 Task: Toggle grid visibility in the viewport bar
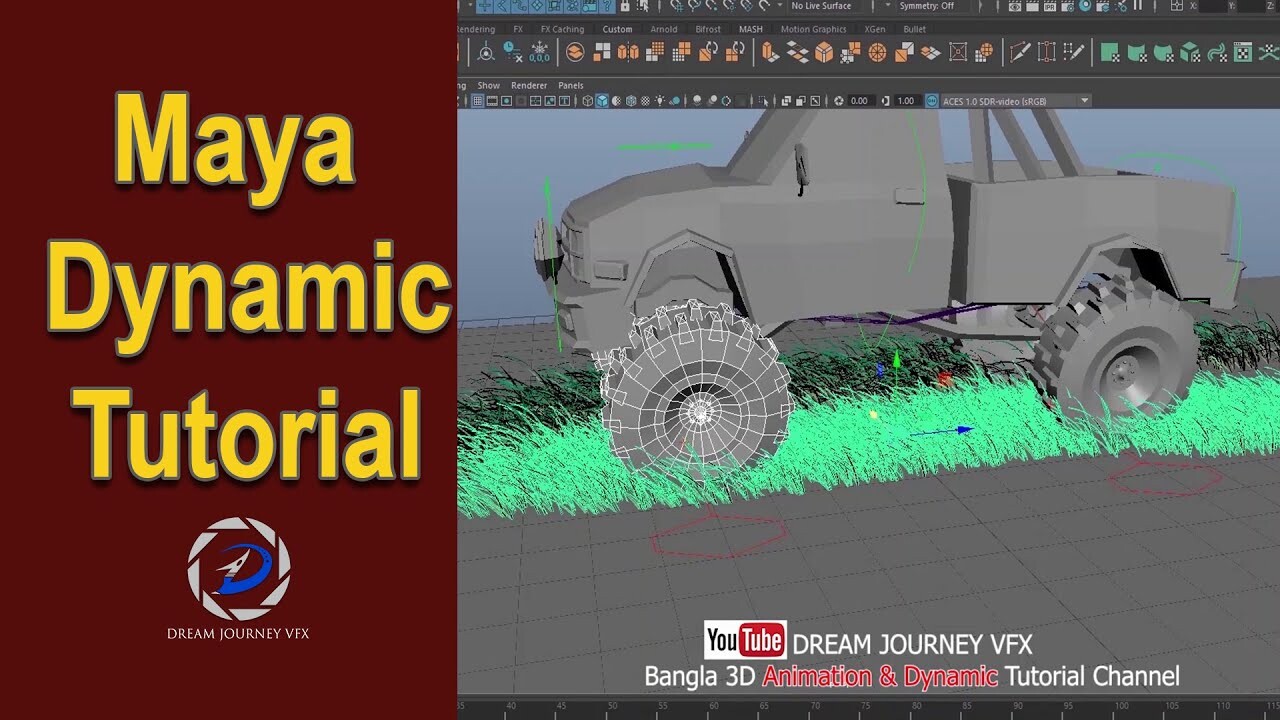pos(478,100)
